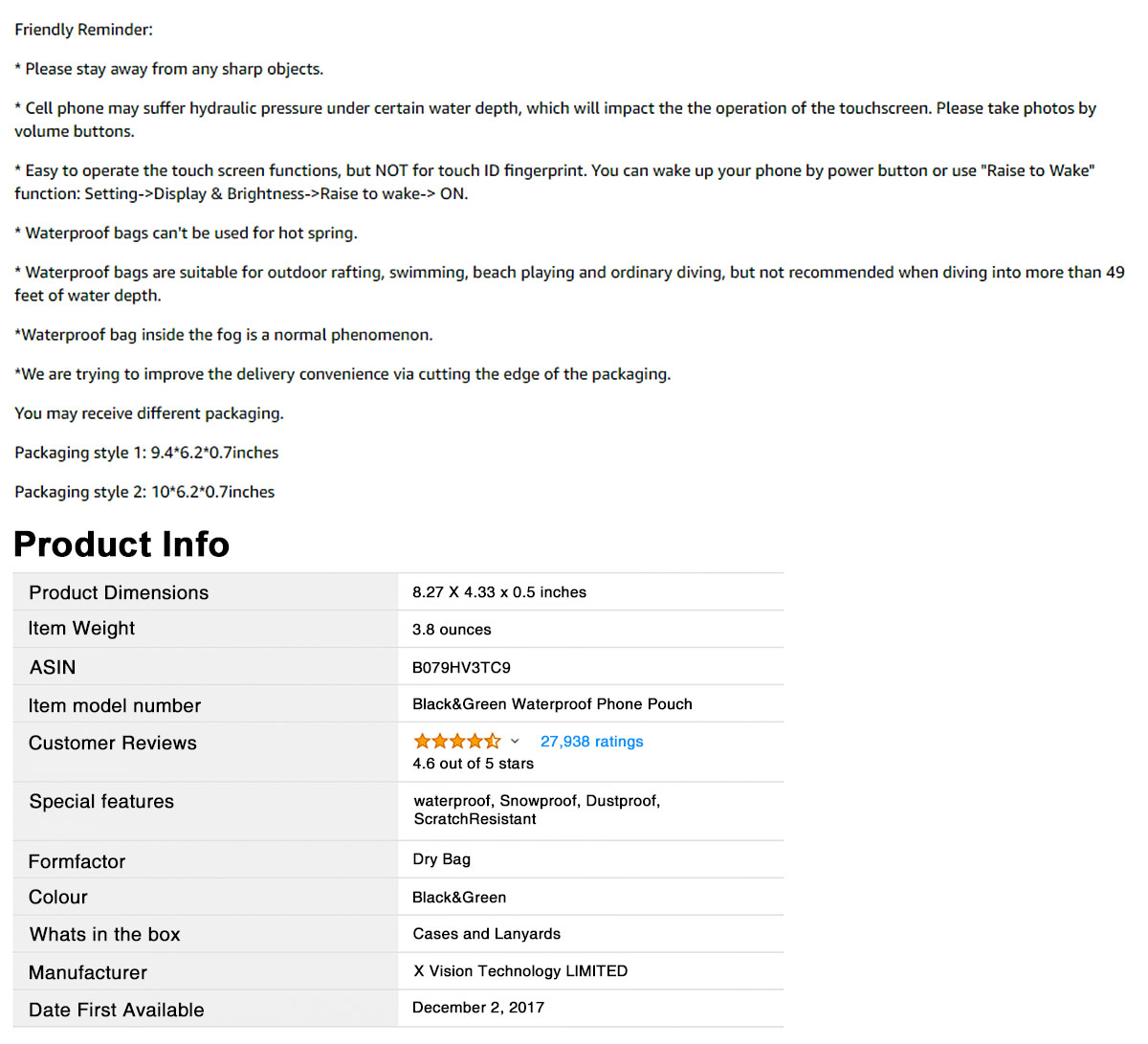Select the 3.8 ounces value

452,630
